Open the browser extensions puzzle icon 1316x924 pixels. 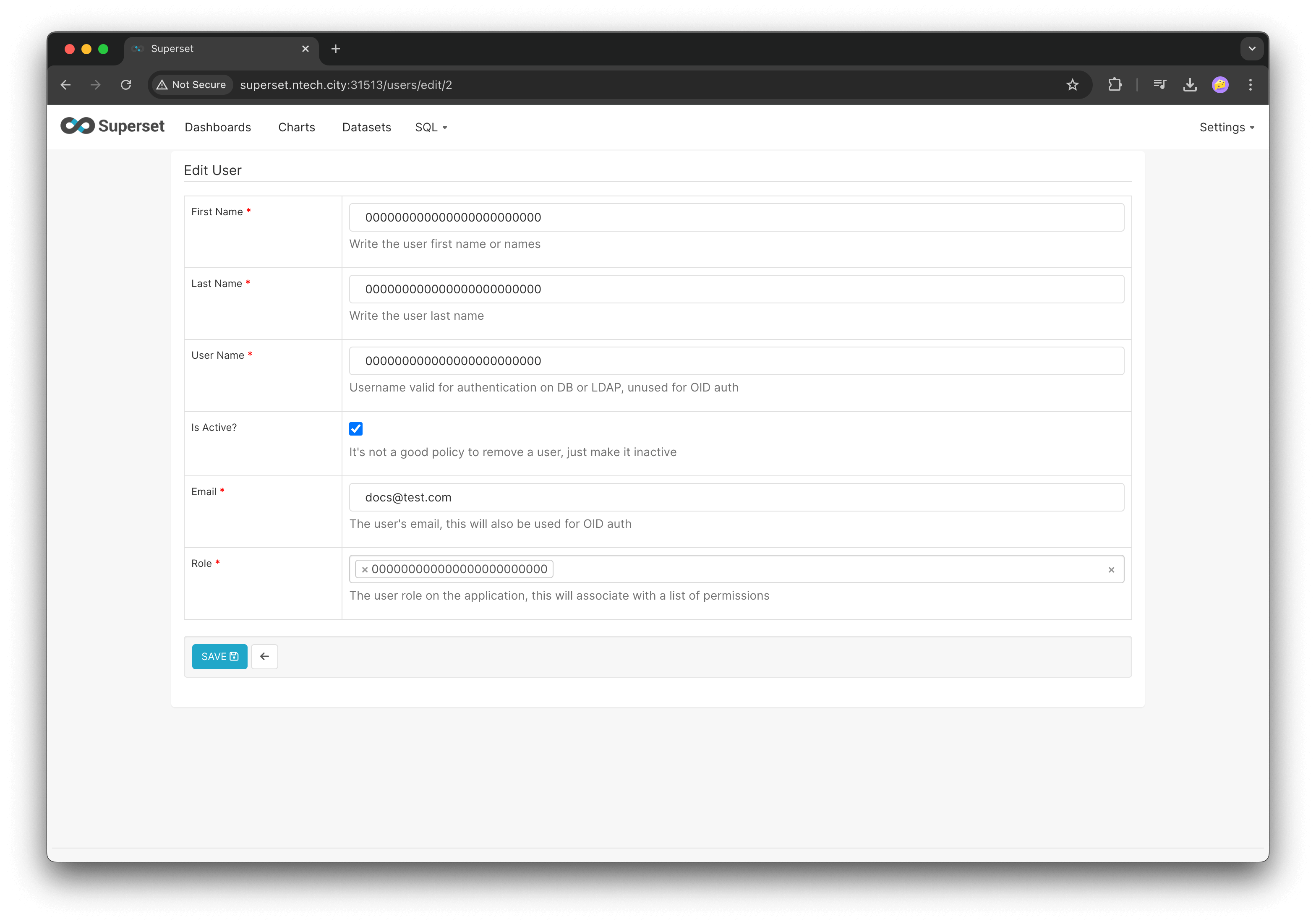click(x=1114, y=85)
